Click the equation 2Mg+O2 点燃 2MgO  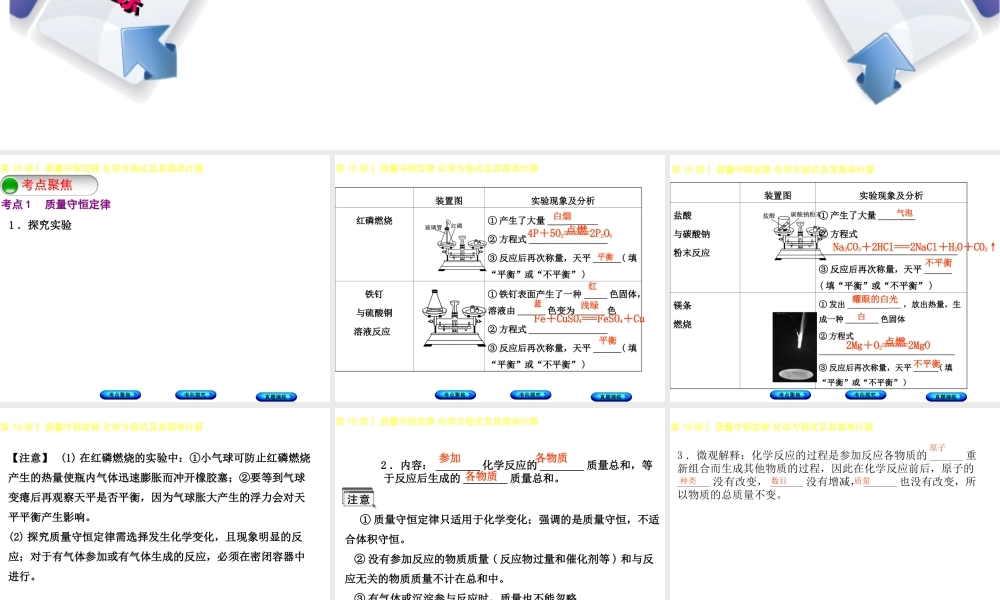(888, 344)
